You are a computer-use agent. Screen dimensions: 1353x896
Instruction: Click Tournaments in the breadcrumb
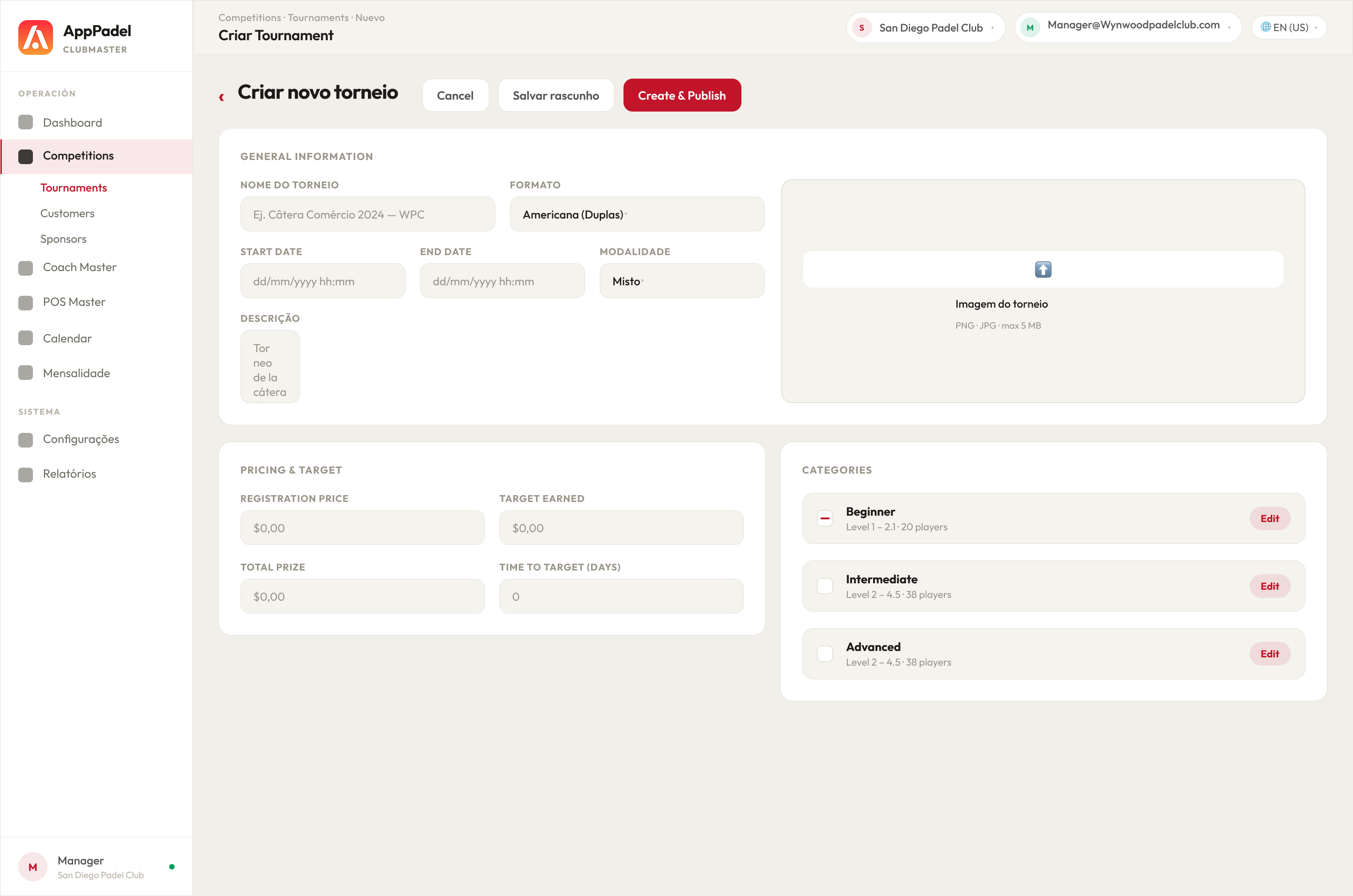[x=318, y=18]
